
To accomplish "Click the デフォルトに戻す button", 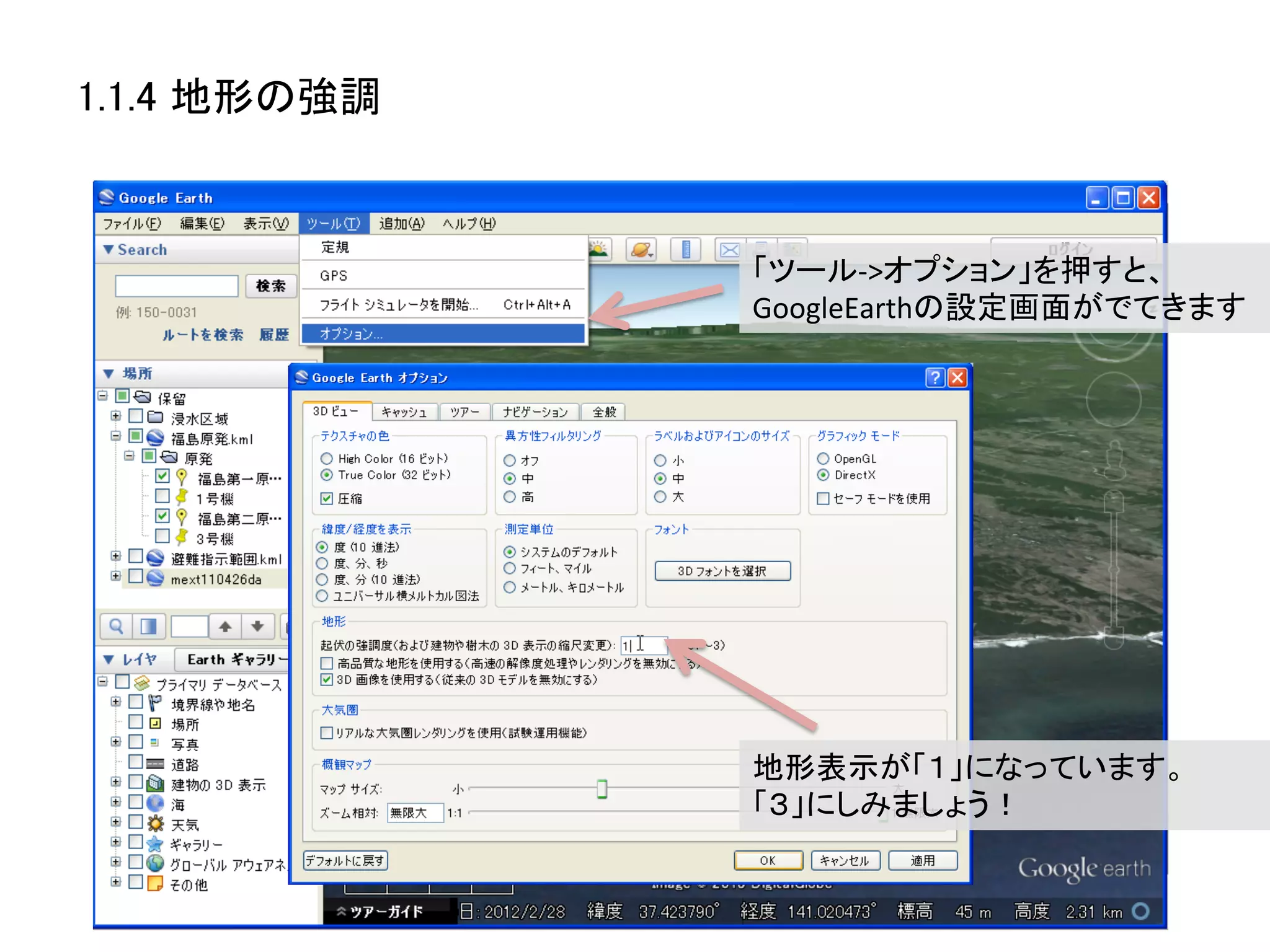I will [x=345, y=860].
